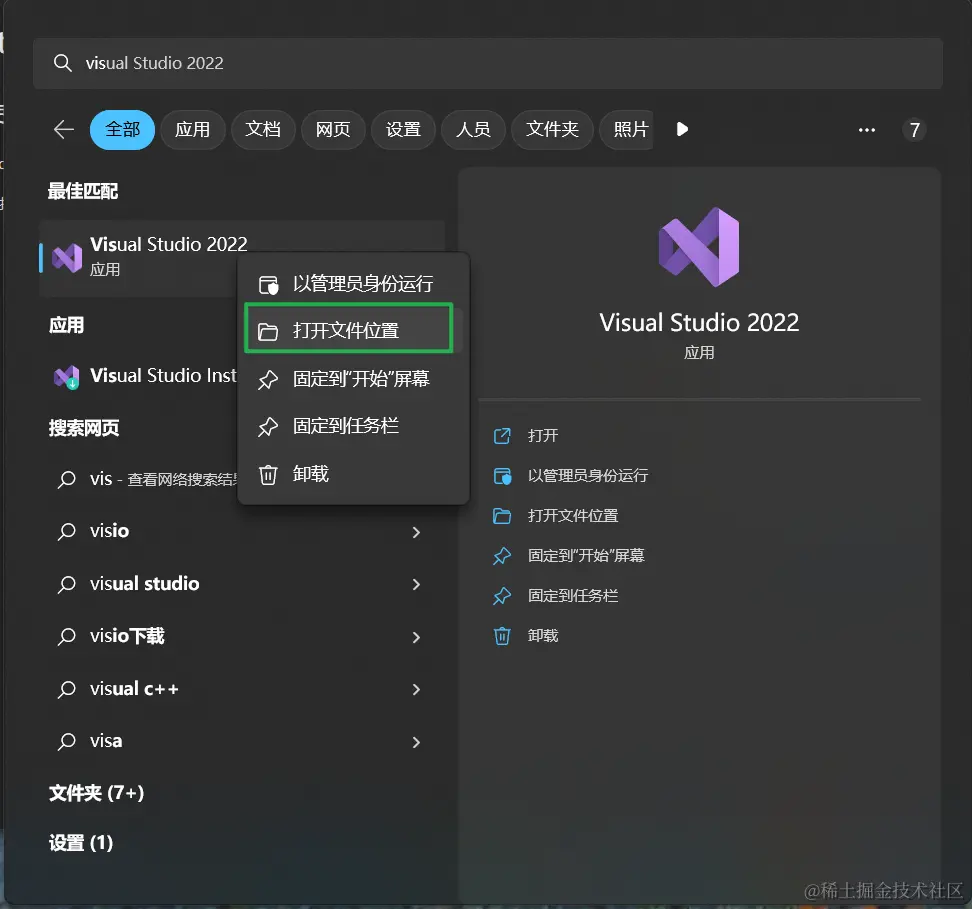
Task: Open the three-dots more options menu
Action: 867,130
